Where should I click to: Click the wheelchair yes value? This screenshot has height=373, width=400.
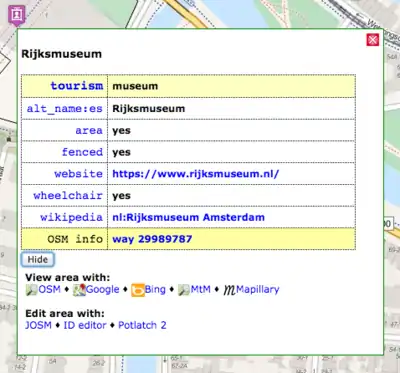pyautogui.click(x=121, y=196)
